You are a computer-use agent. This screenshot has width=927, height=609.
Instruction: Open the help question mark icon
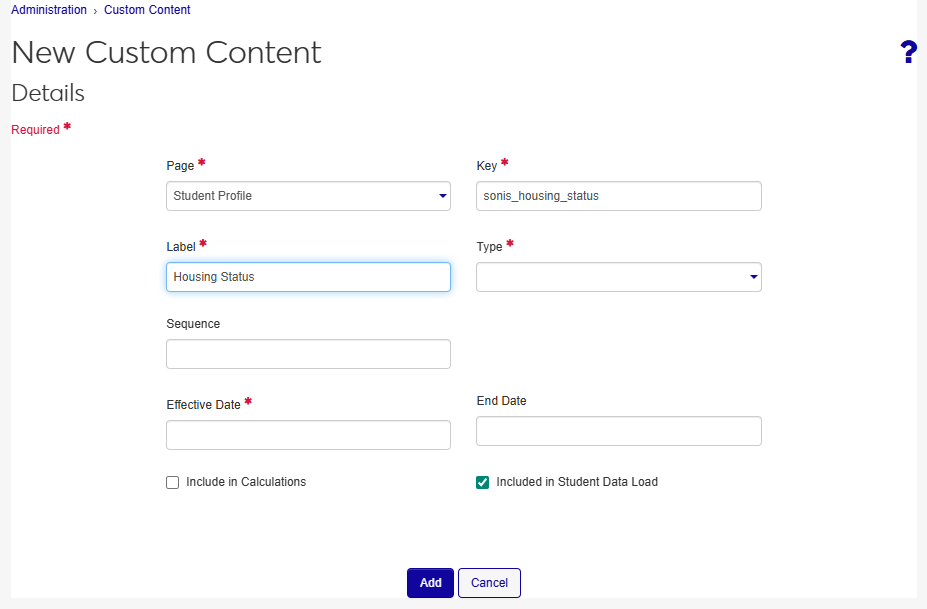(908, 53)
